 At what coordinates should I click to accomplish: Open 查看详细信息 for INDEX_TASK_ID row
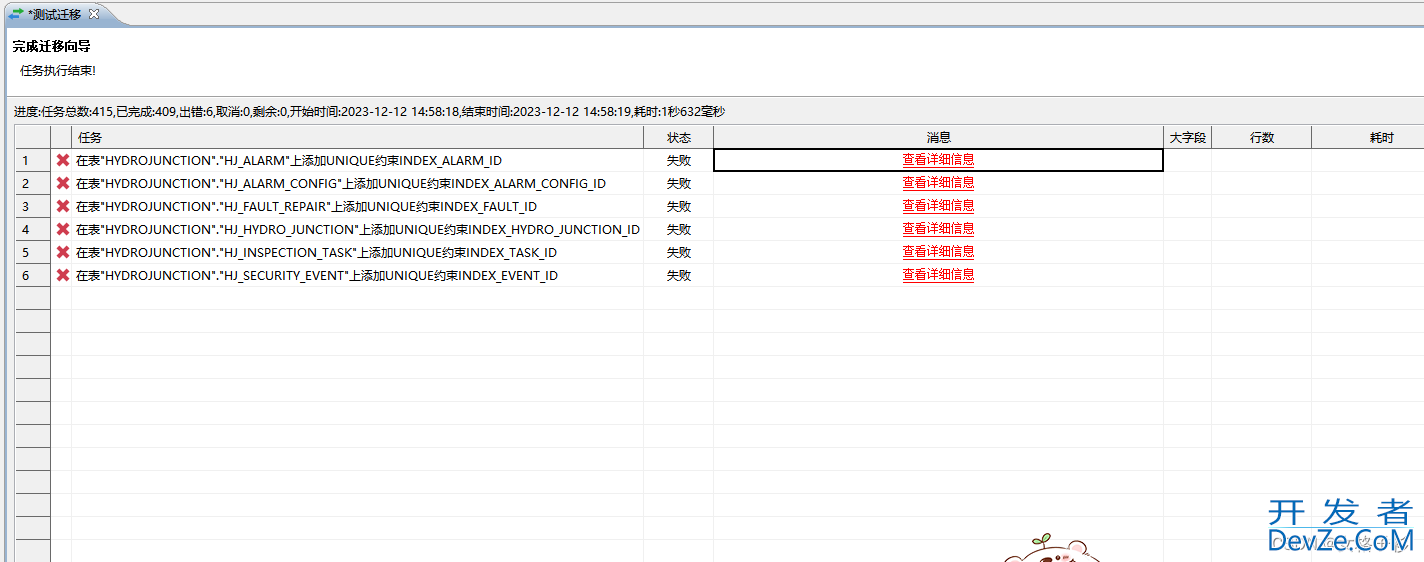(x=938, y=251)
